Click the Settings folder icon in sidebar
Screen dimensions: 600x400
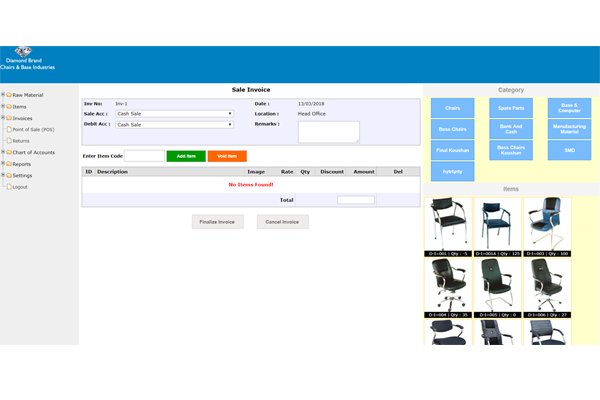[x=9, y=175]
